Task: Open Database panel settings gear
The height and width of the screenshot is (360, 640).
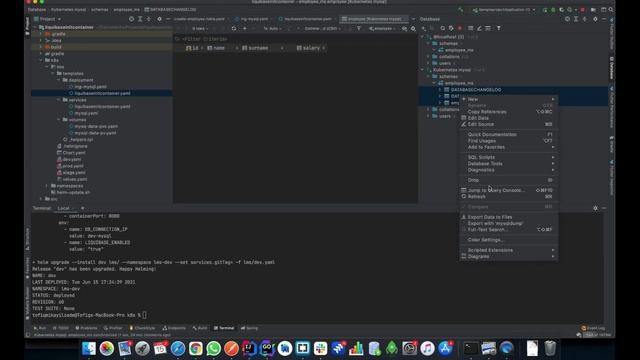Action: pos(595,19)
